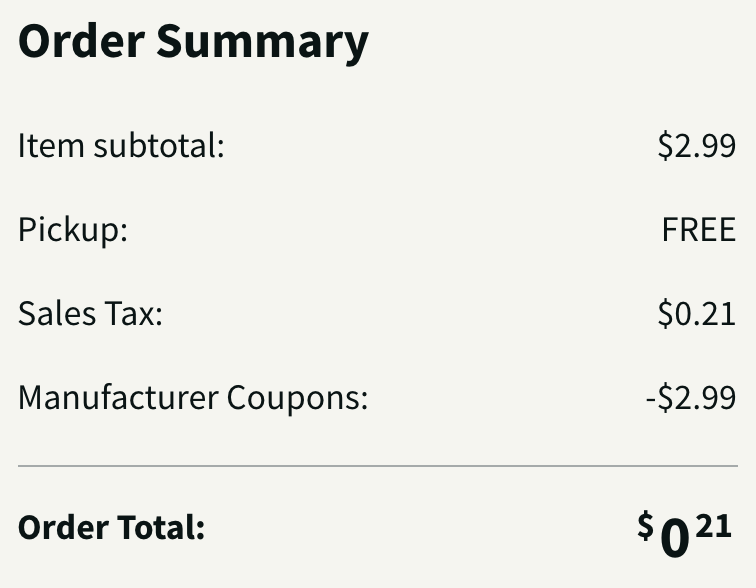Click the word Coupons

297,399
